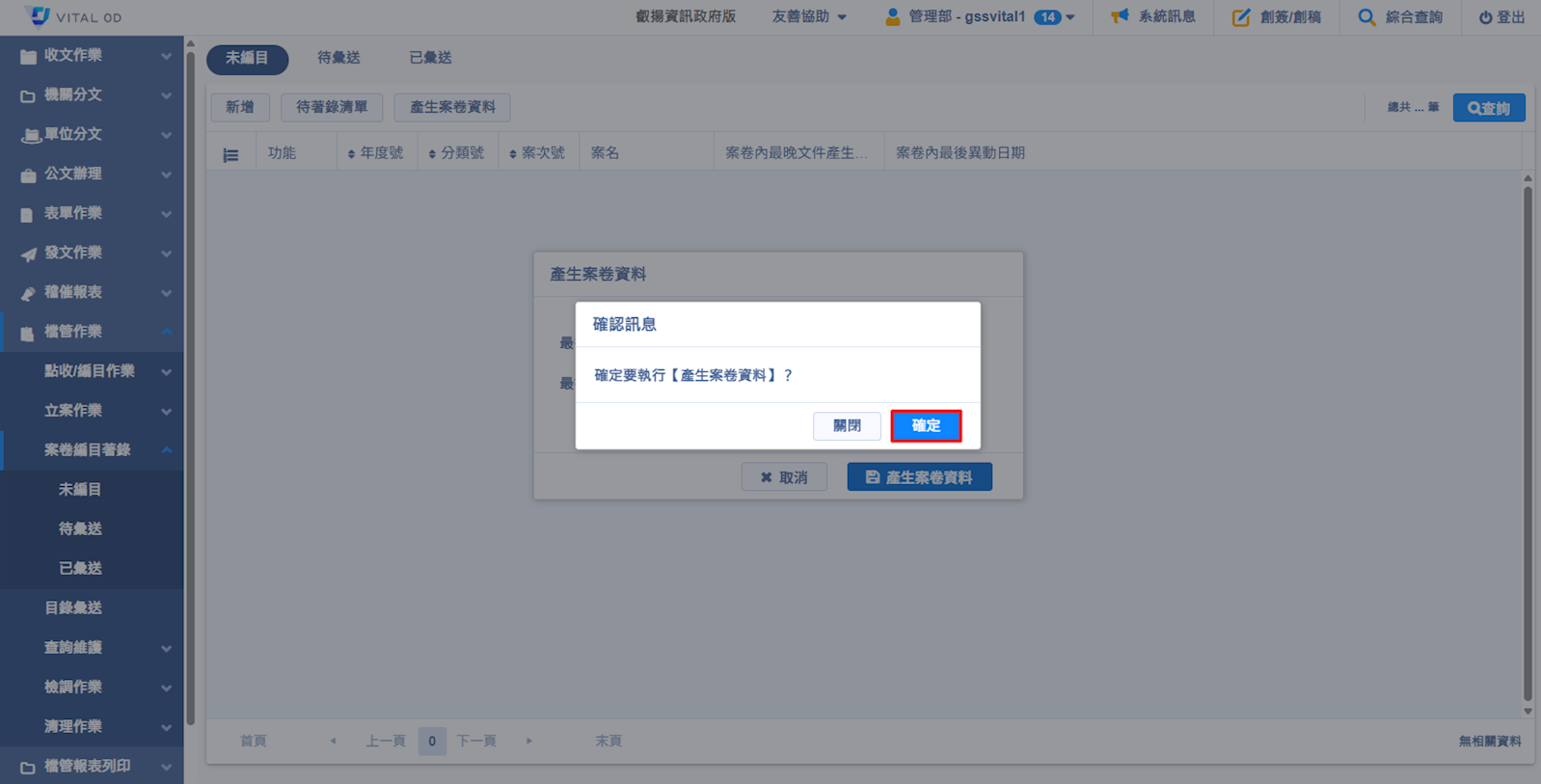Switch to the 待彙送 tab
1541x784 pixels.
[x=338, y=58]
